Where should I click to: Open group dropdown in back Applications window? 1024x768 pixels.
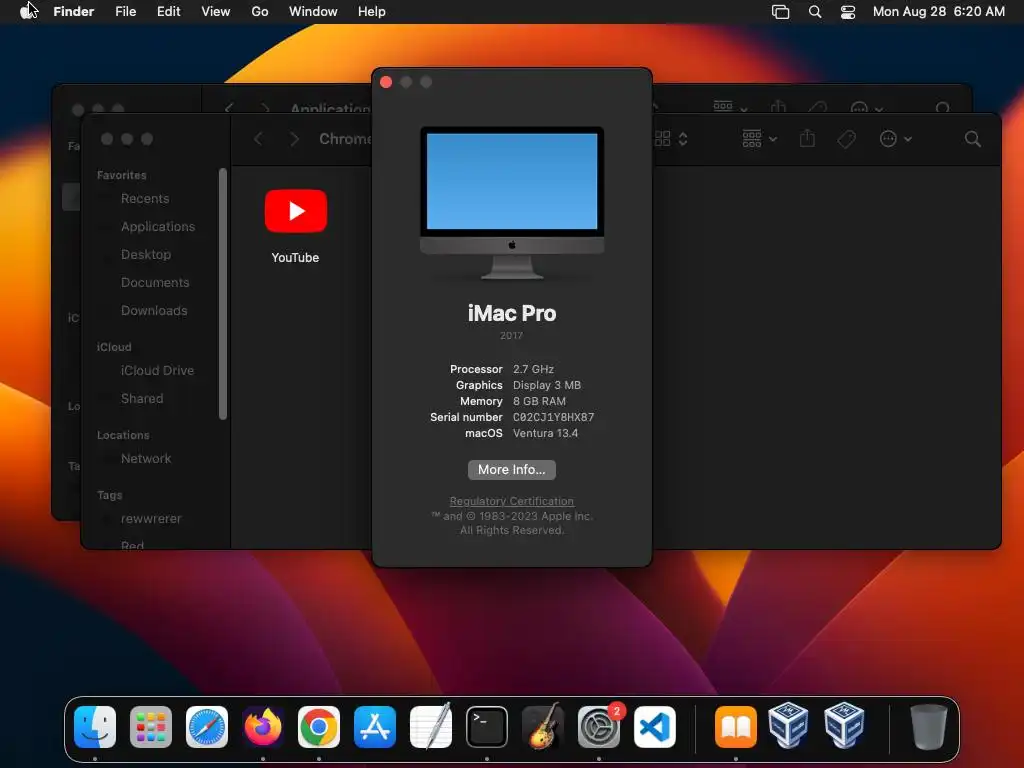click(730, 106)
